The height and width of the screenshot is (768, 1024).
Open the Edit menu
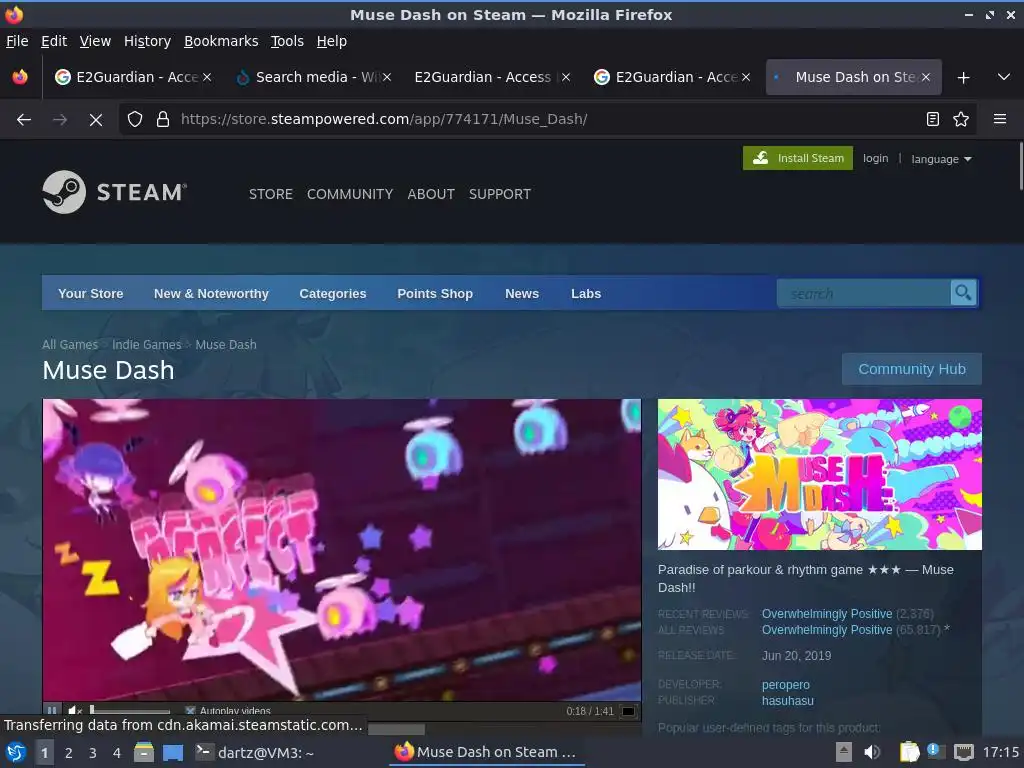point(54,41)
